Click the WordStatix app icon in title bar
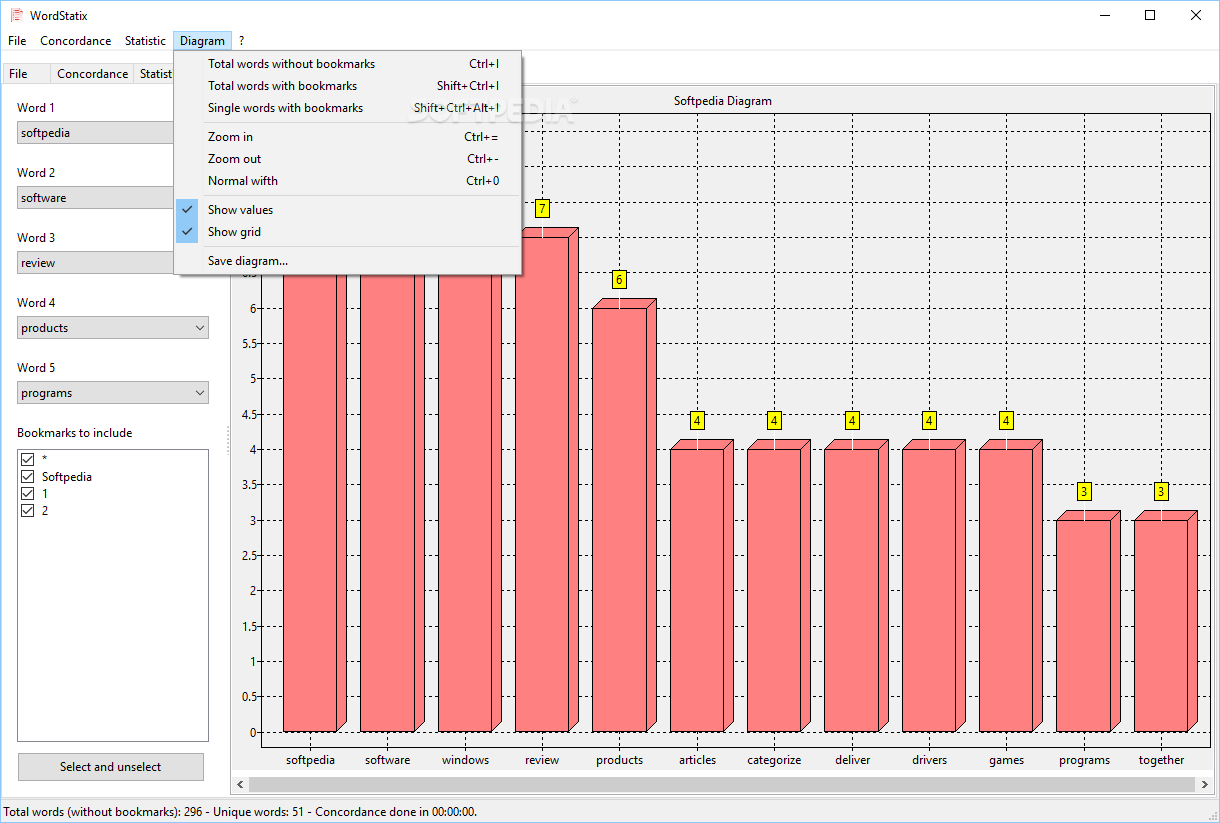This screenshot has height=823, width=1220. pyautogui.click(x=16, y=15)
